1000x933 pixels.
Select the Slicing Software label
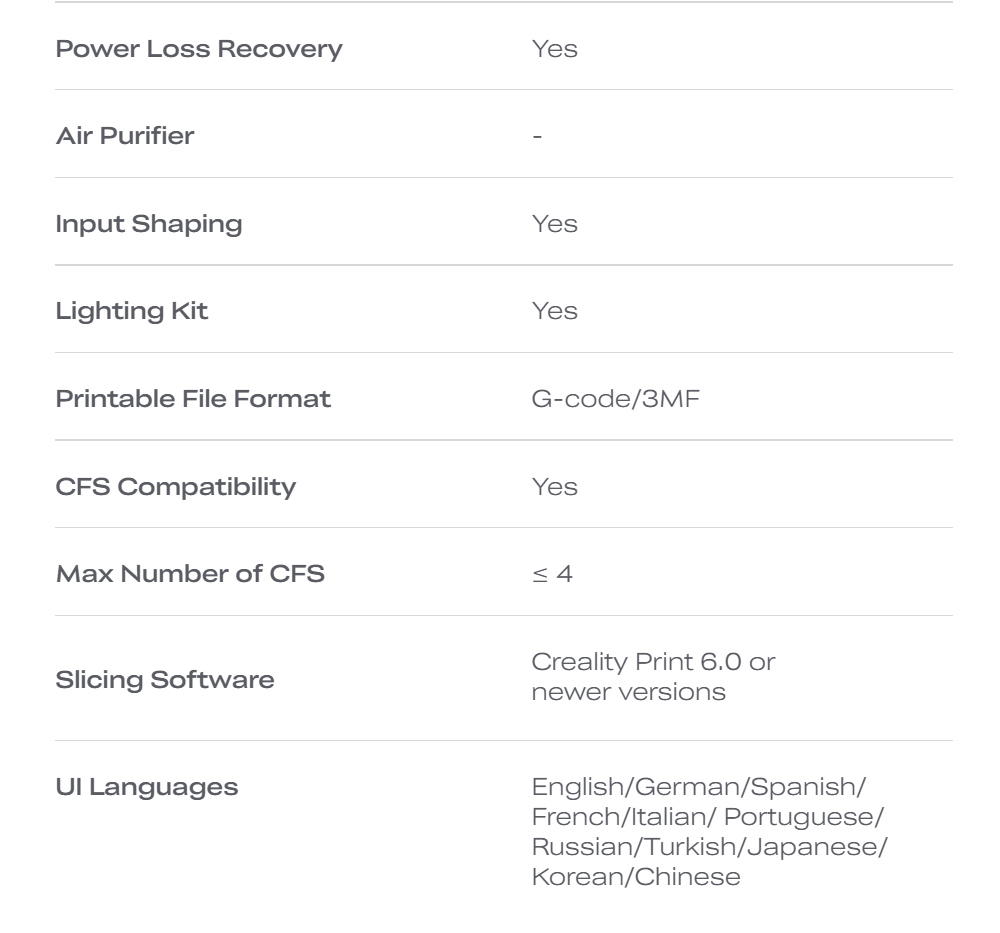(165, 680)
